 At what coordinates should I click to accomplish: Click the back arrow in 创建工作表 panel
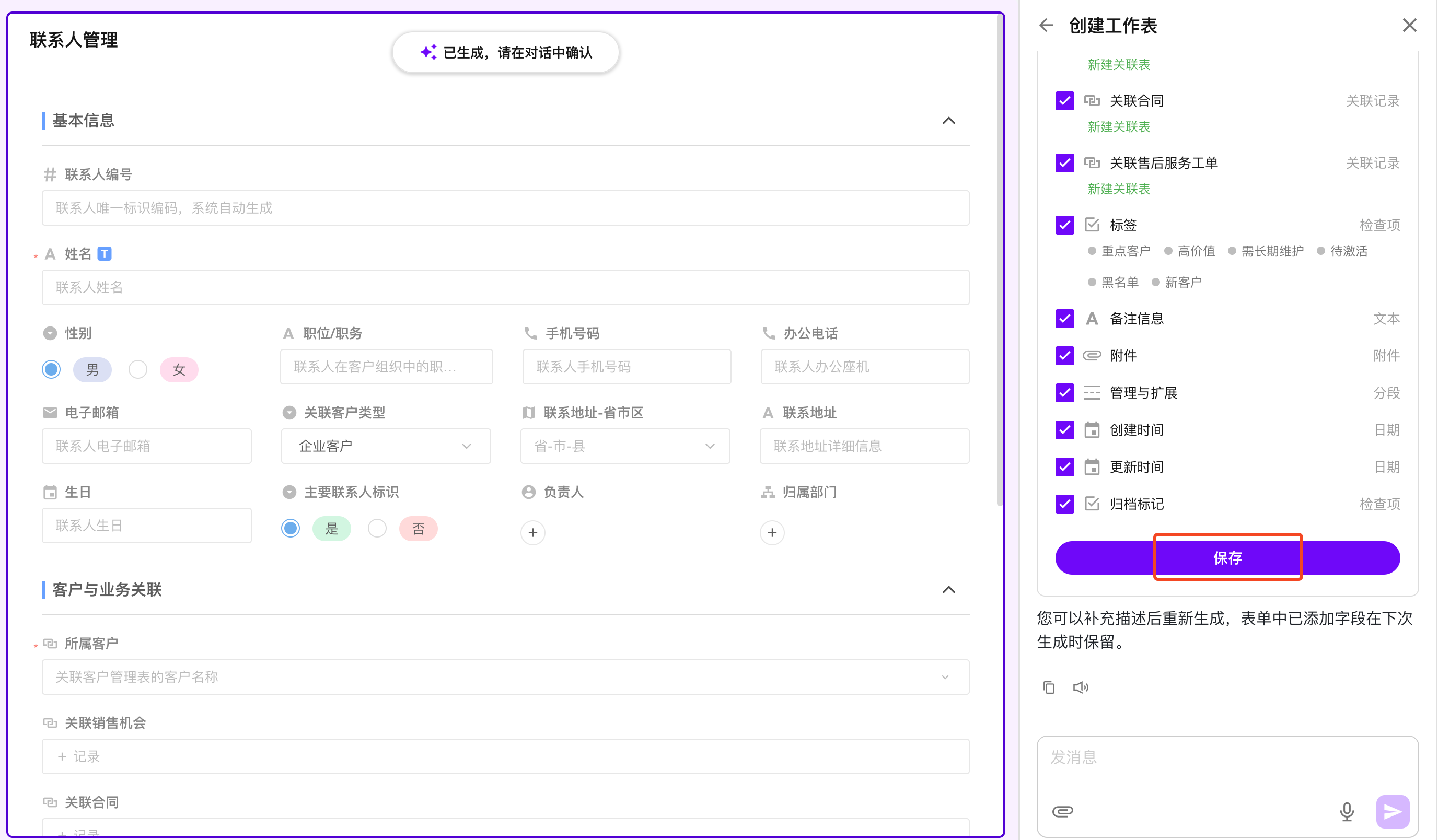(1046, 26)
